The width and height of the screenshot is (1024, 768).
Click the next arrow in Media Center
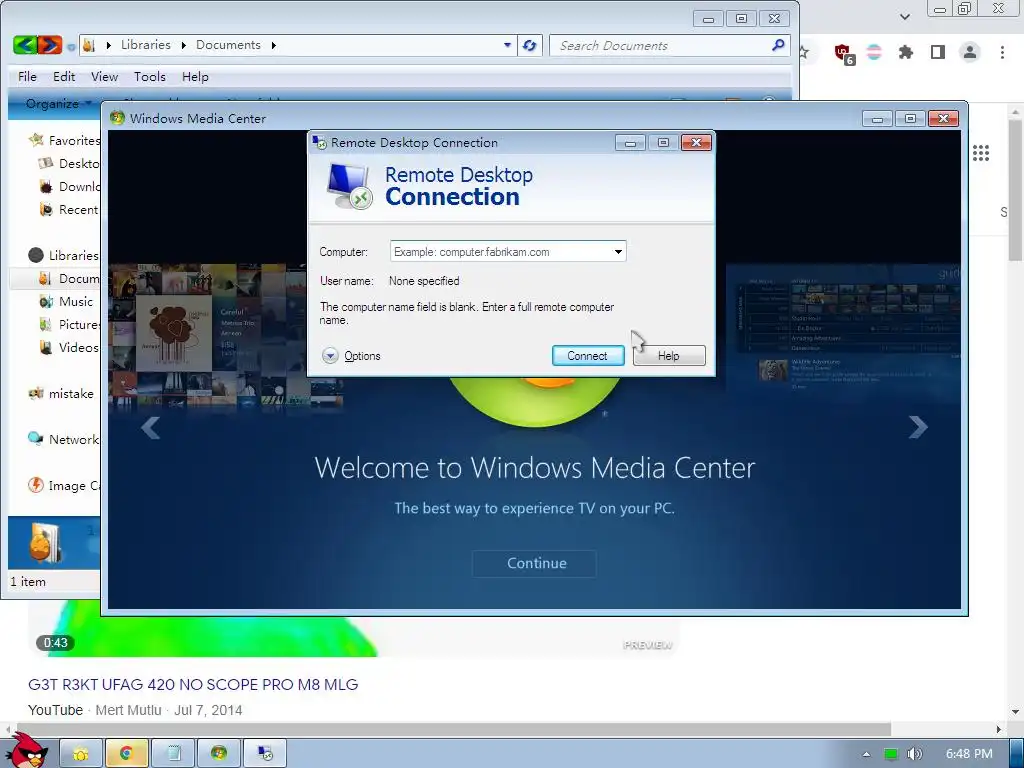918,427
